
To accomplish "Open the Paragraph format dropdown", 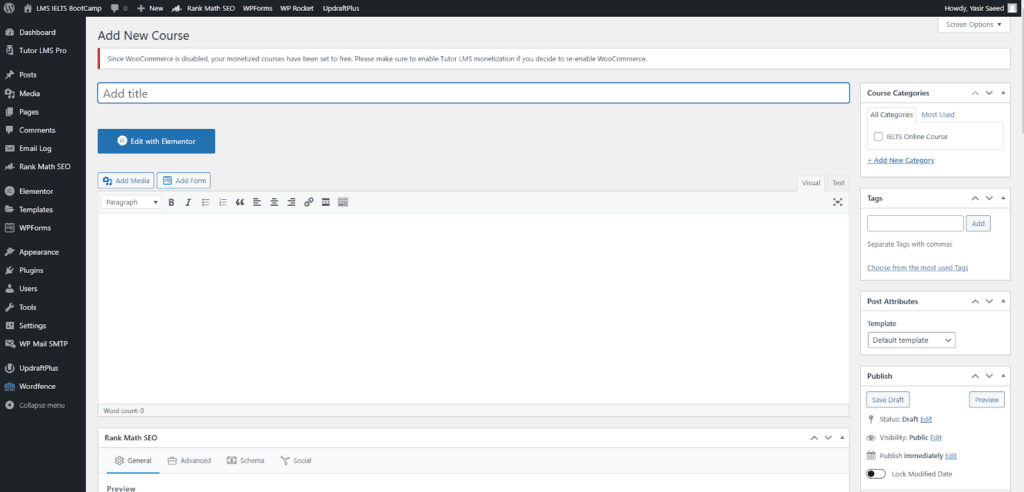I will 131,203.
